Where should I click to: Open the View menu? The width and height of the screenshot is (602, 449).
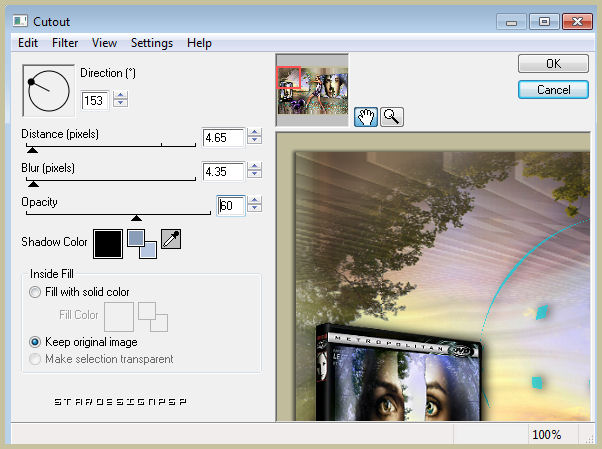click(104, 43)
